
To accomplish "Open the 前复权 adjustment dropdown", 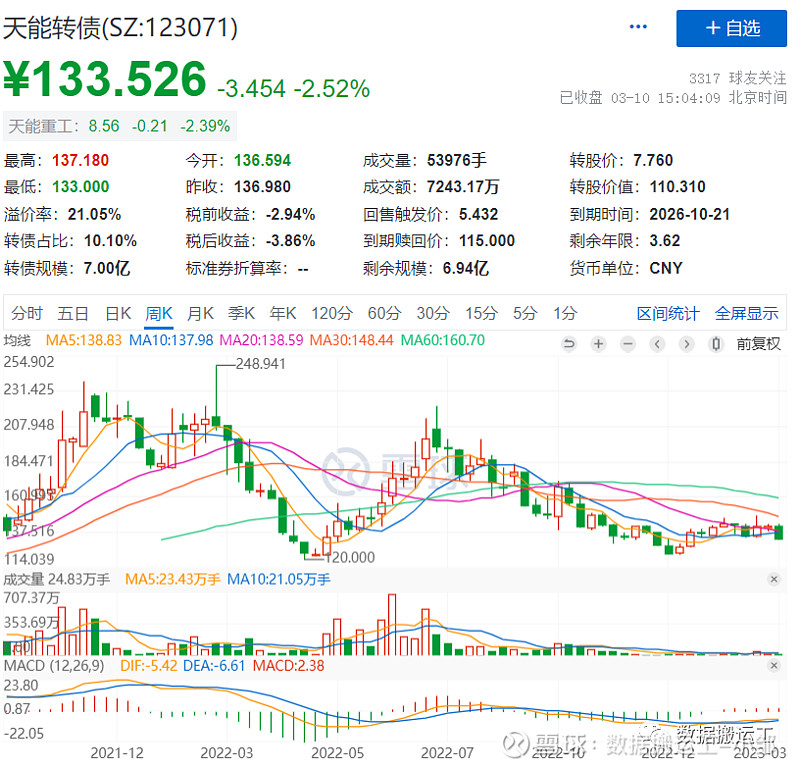I will (x=758, y=344).
